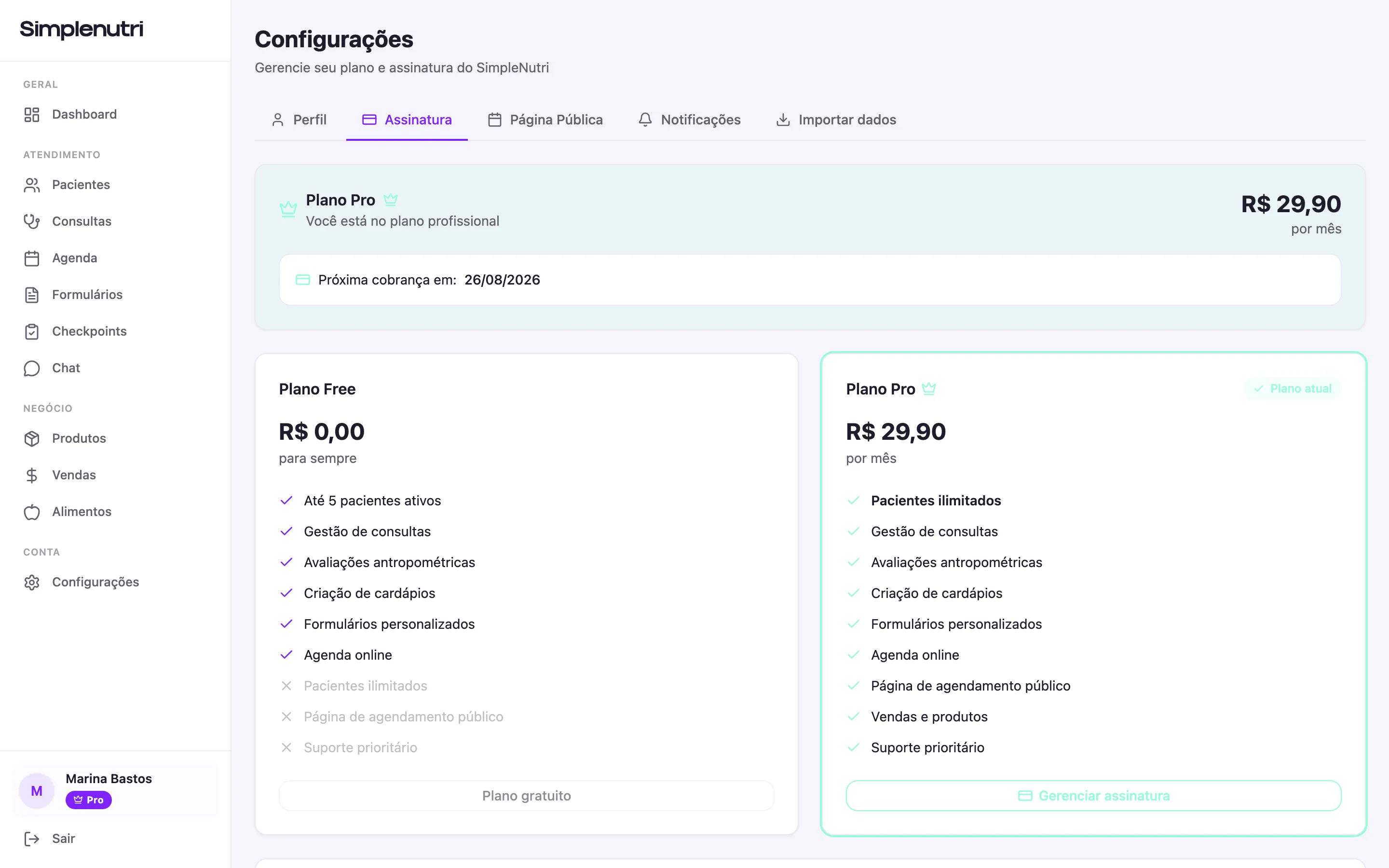Image resolution: width=1389 pixels, height=868 pixels.
Task: Click the large crown icon in plan banner
Action: point(288,209)
